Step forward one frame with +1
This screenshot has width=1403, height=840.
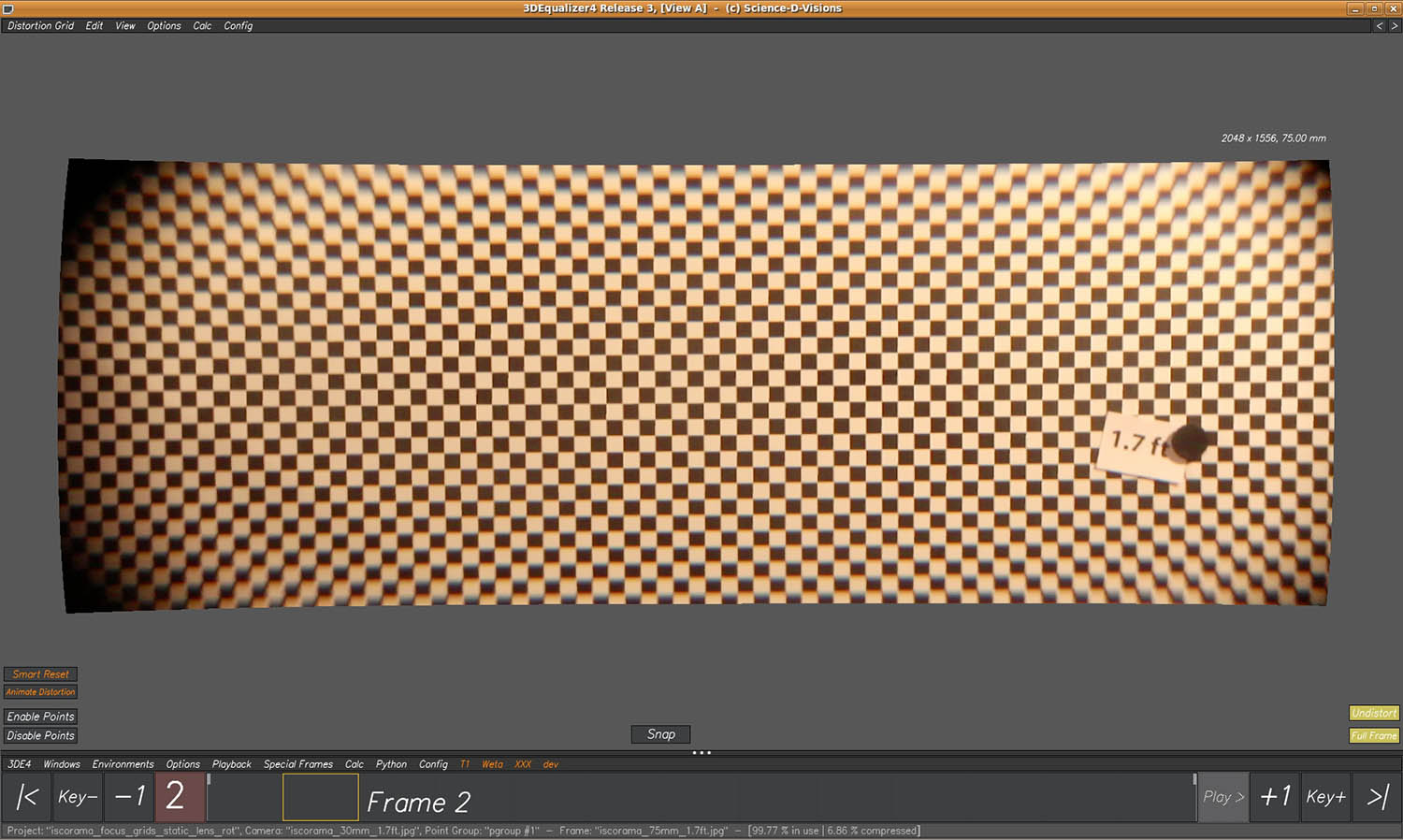tap(1275, 797)
